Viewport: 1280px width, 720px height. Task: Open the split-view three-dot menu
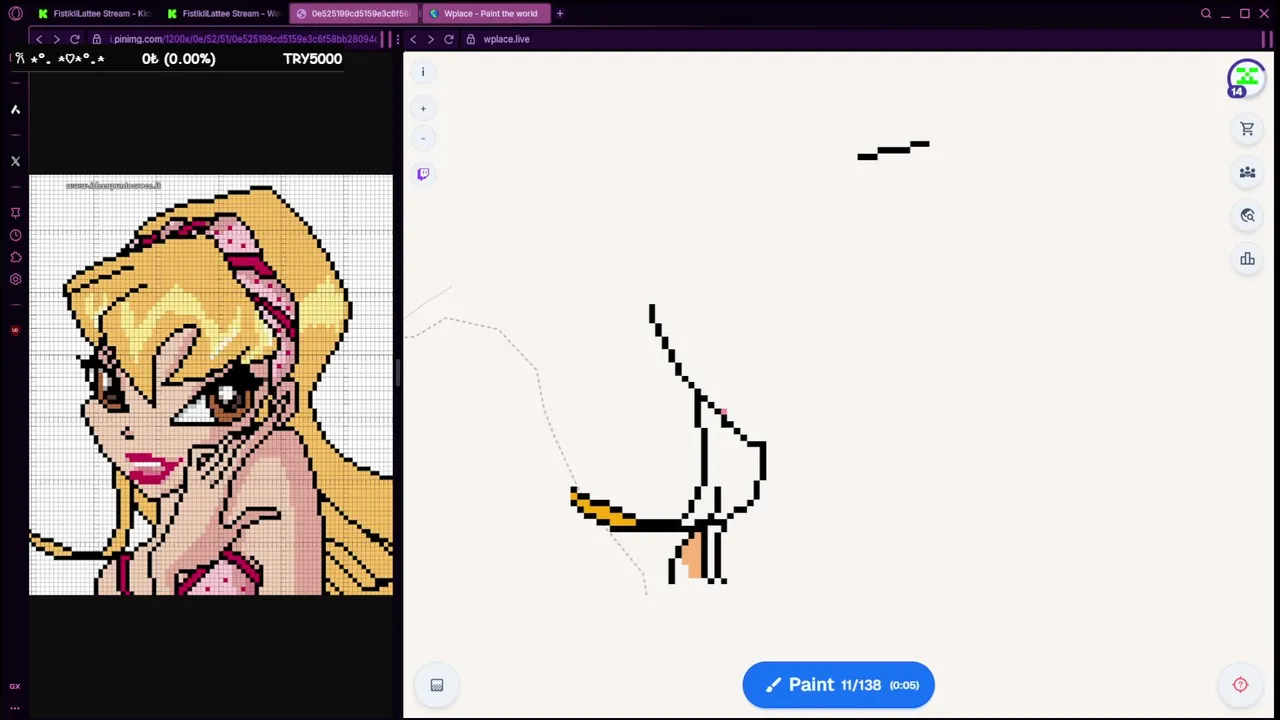tap(397, 39)
